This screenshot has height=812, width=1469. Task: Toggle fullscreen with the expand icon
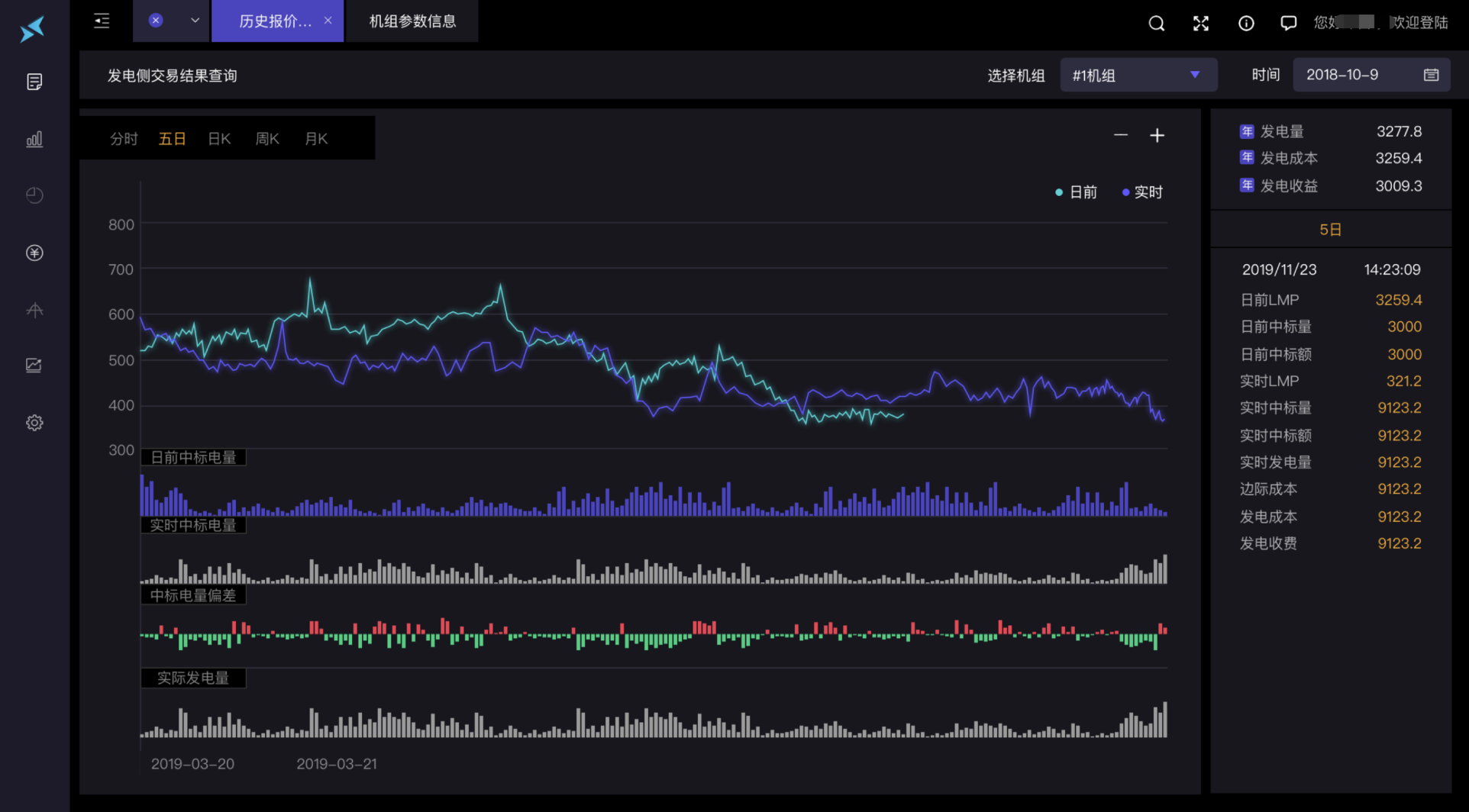pos(1201,23)
